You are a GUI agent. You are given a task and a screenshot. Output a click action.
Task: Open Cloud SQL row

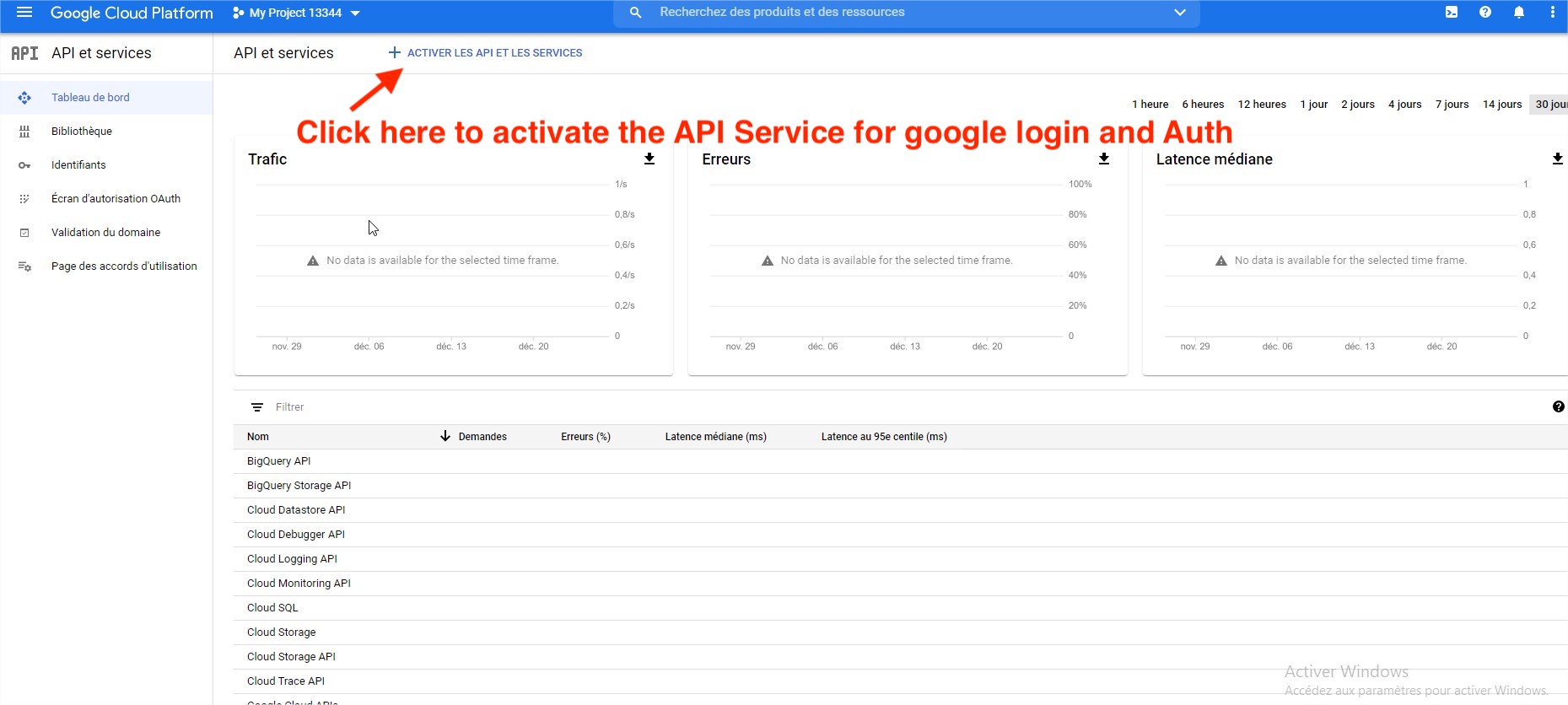tap(901, 608)
